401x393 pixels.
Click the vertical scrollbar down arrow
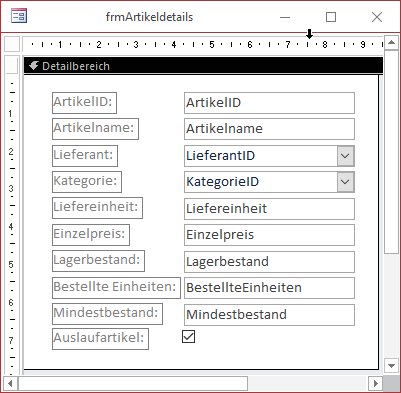(x=391, y=366)
